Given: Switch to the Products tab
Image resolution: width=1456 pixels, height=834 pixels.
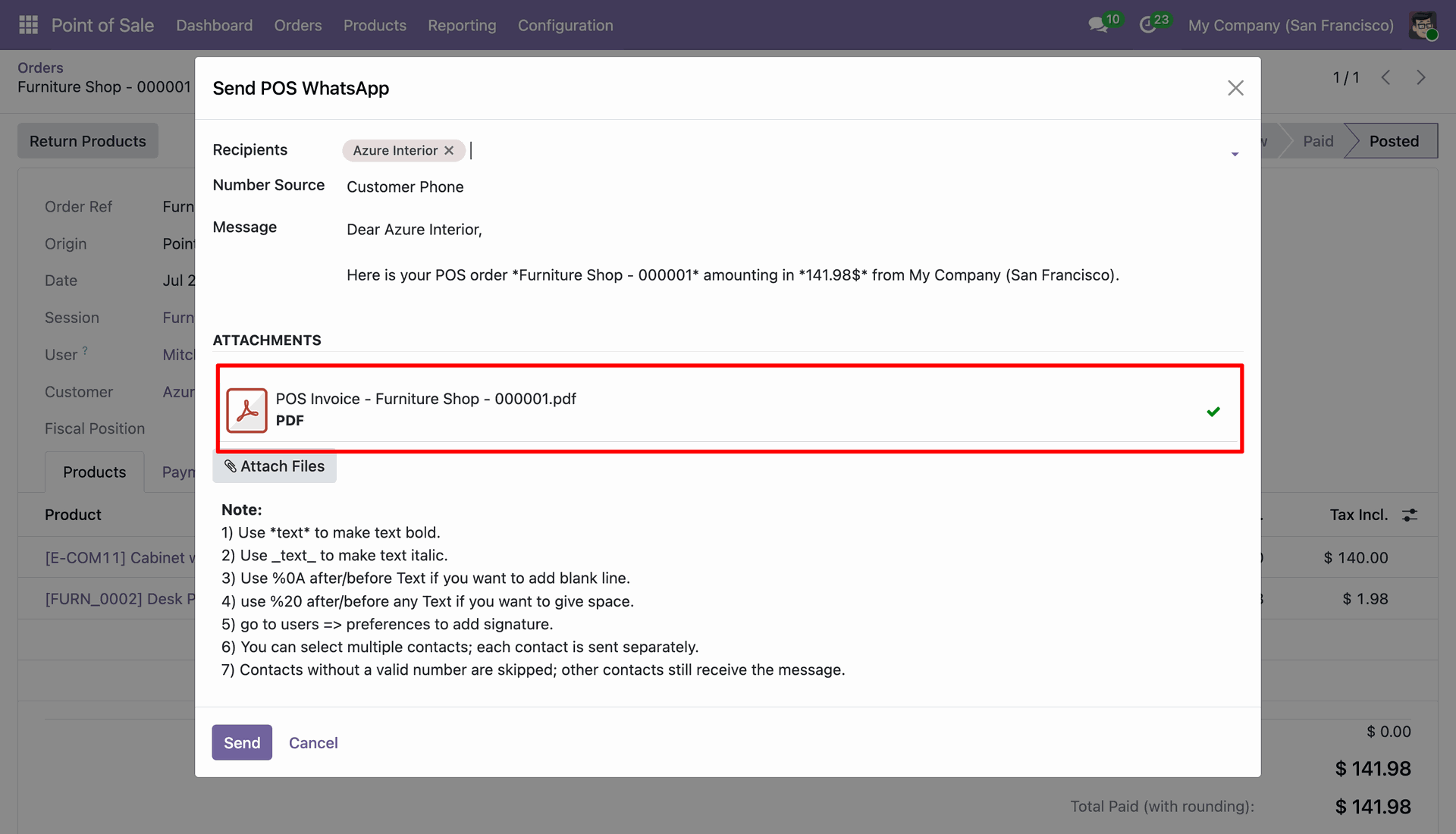Looking at the screenshot, I should click(x=95, y=472).
